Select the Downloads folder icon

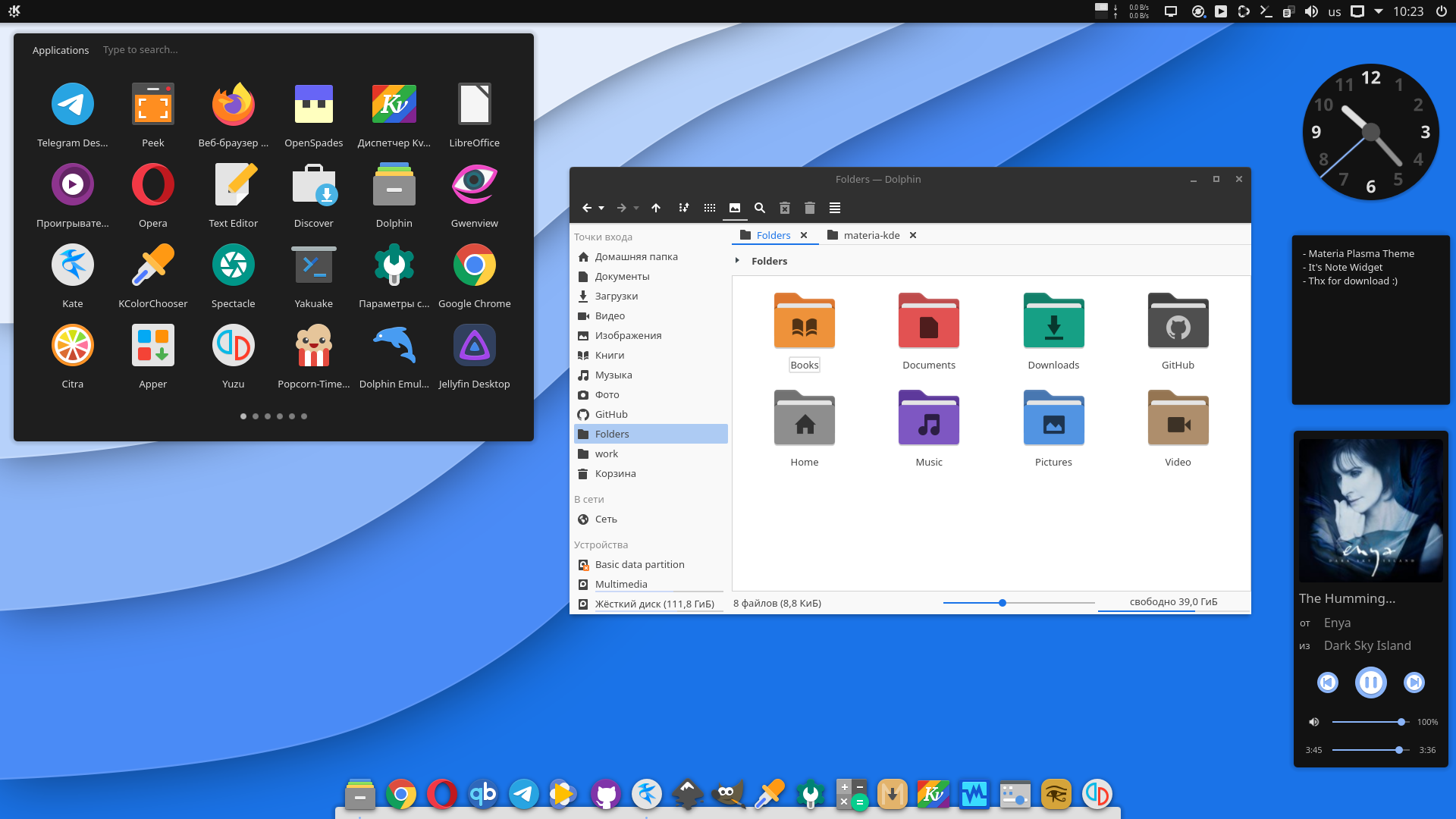coord(1053,321)
